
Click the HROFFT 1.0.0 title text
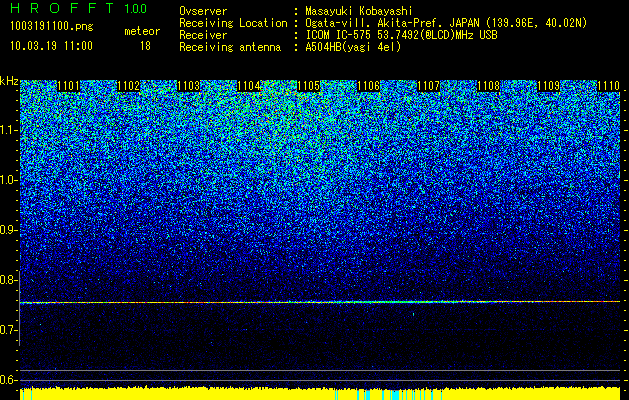[x=79, y=8]
